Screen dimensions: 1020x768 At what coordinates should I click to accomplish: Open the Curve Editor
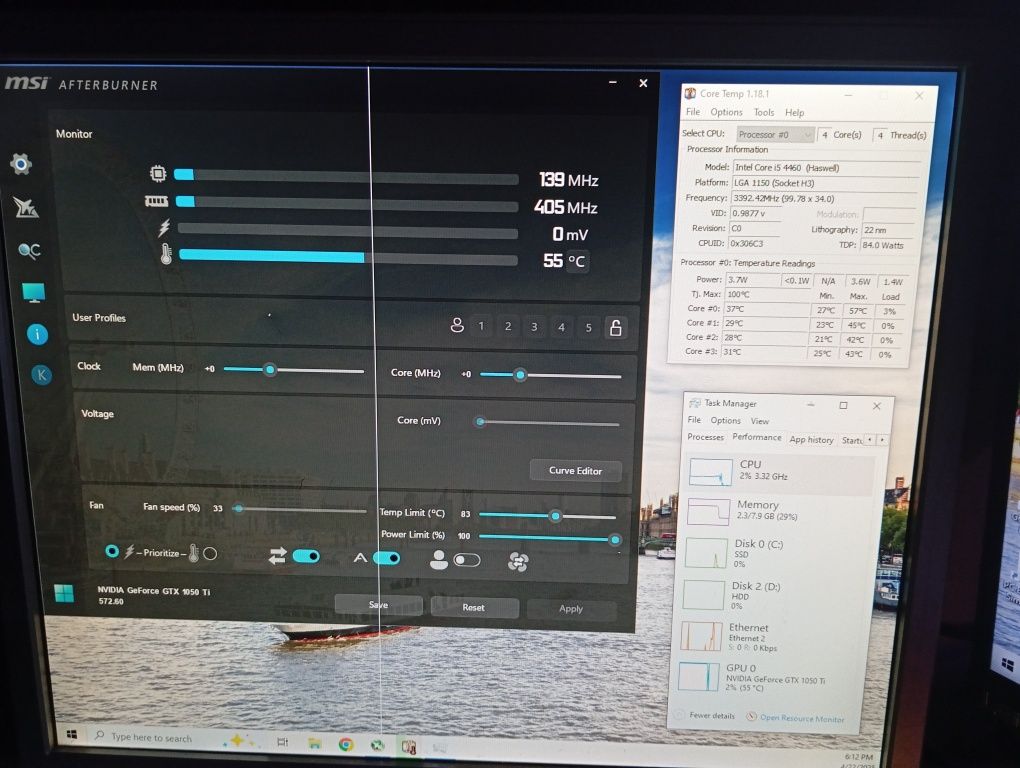(x=575, y=470)
